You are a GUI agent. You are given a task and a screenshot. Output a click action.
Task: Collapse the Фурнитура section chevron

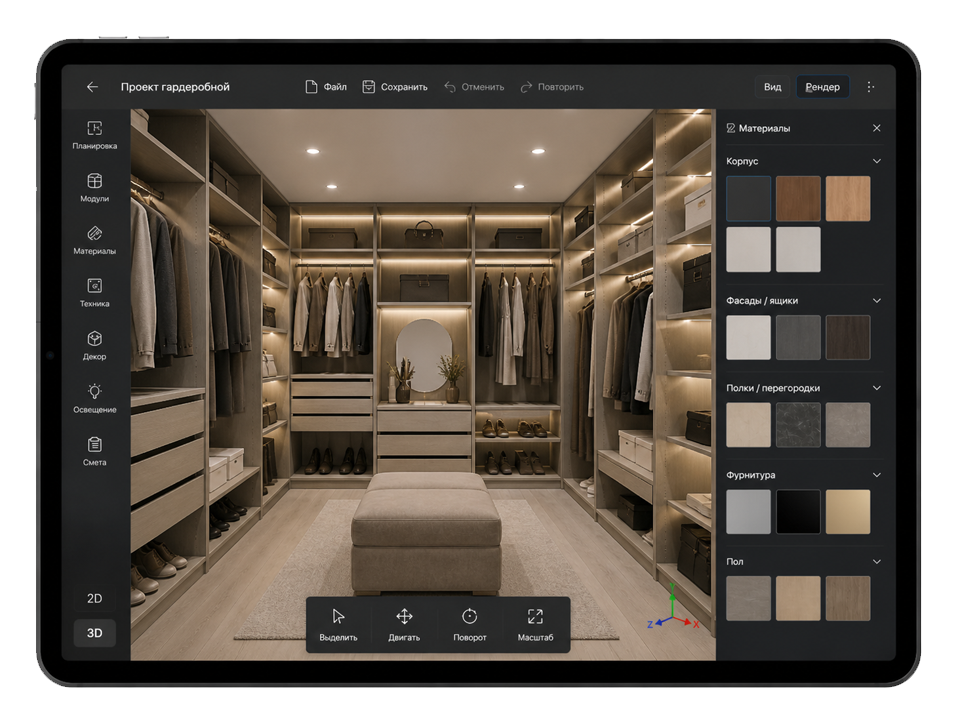[x=877, y=475]
